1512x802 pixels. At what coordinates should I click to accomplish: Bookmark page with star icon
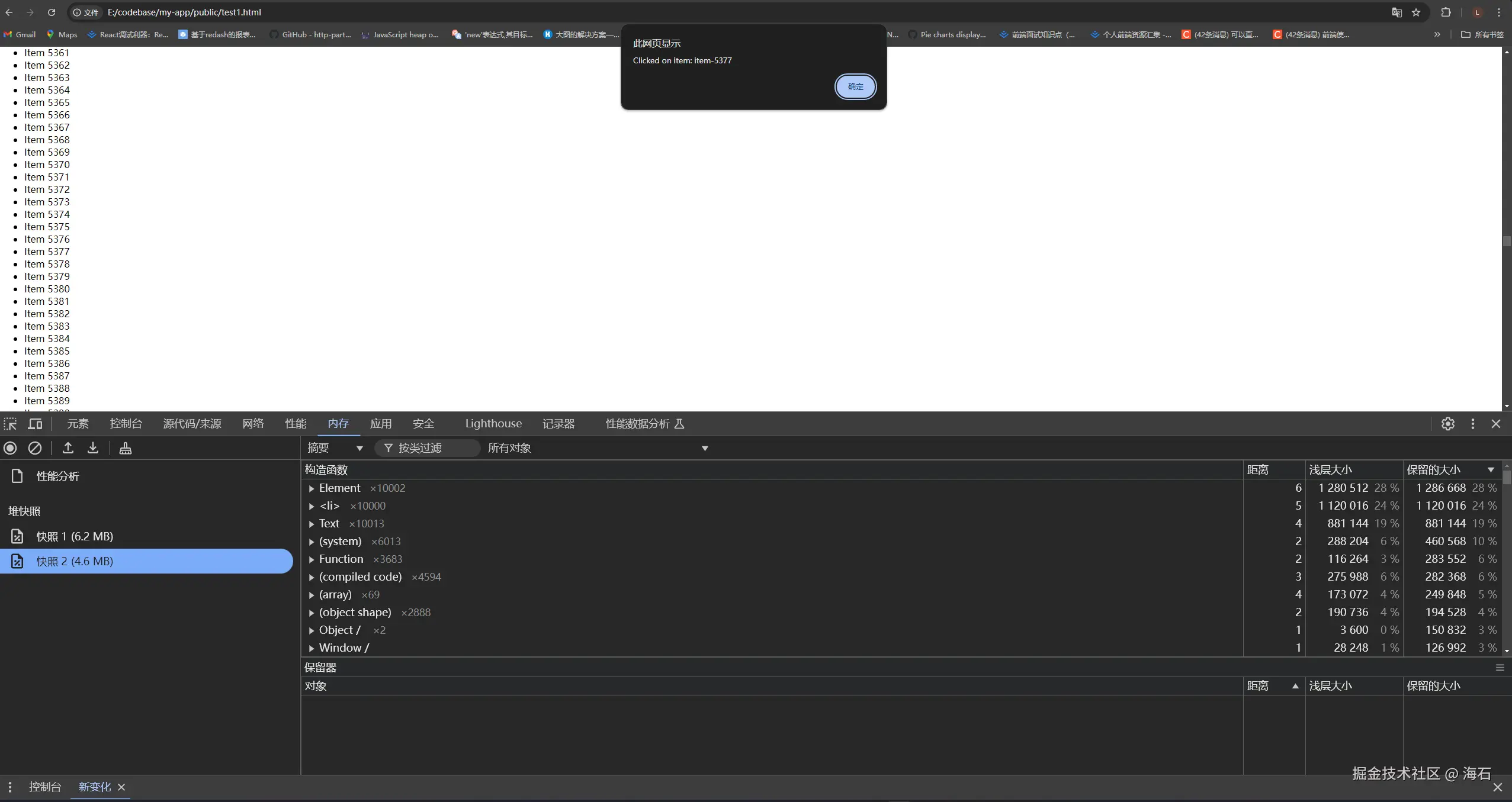point(1416,12)
